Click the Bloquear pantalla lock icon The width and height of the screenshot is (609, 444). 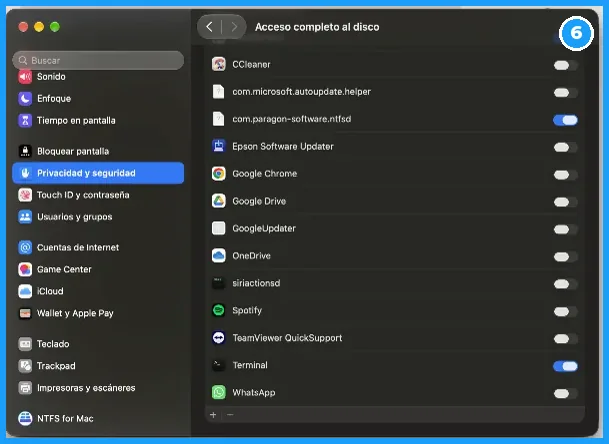coord(25,151)
